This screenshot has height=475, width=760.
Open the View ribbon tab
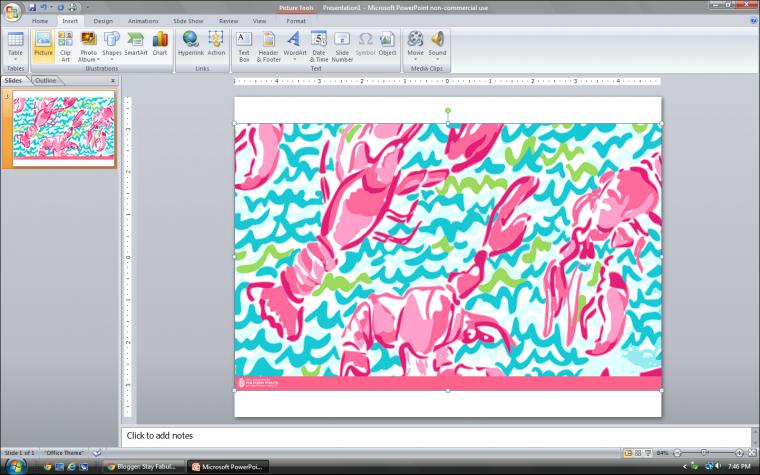259,21
